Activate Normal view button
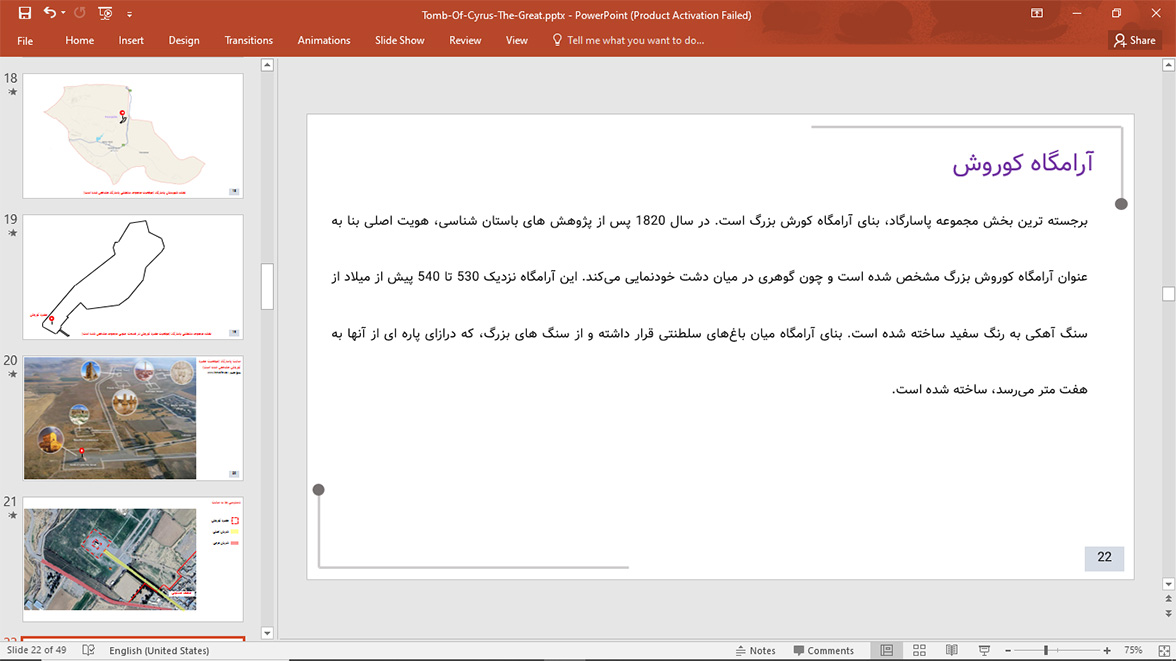This screenshot has height=661, width=1176. [x=886, y=650]
